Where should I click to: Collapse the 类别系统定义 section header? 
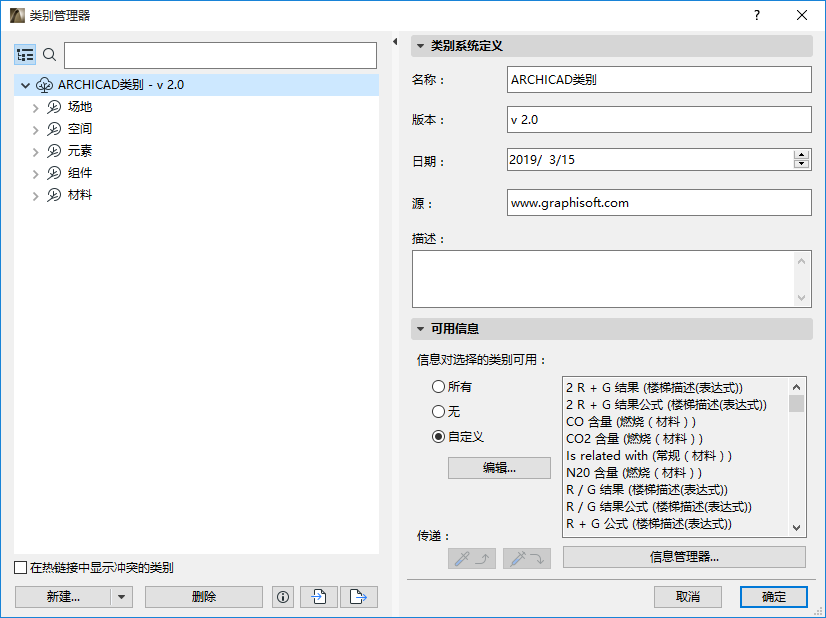click(x=420, y=46)
